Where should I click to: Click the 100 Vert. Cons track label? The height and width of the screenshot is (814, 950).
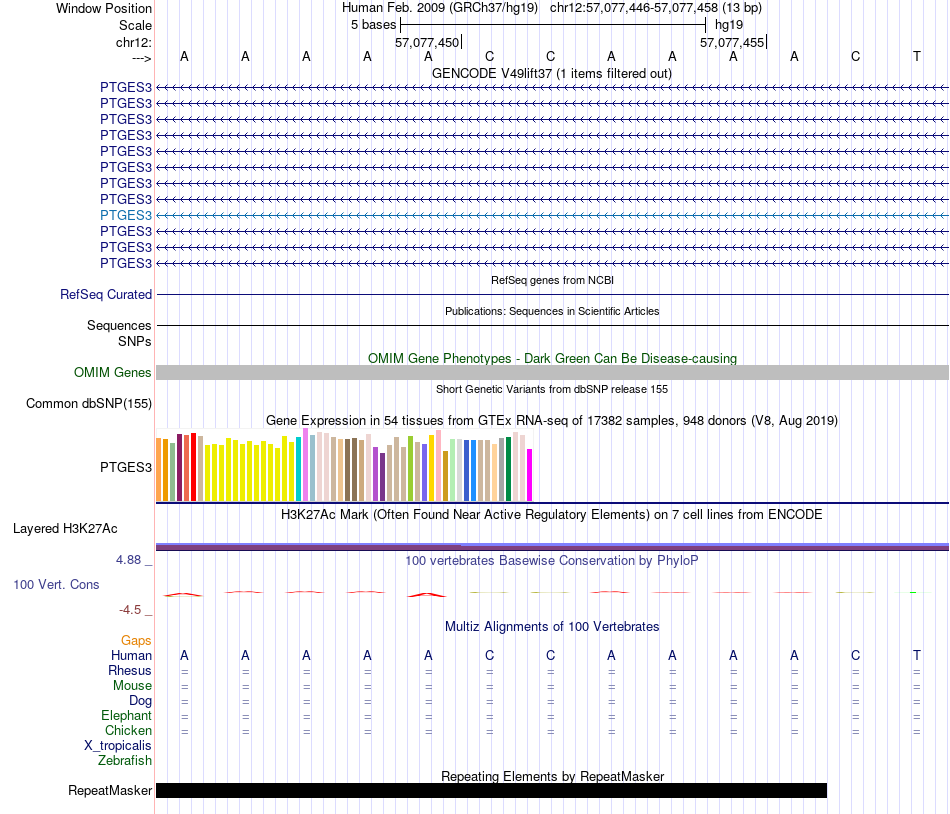click(56, 584)
